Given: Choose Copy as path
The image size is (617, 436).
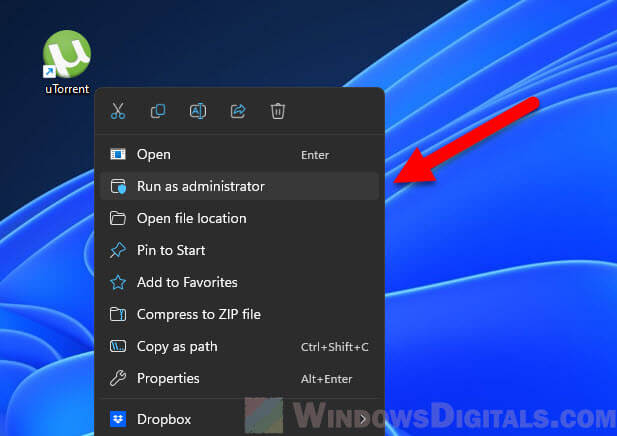Looking at the screenshot, I should (x=177, y=346).
